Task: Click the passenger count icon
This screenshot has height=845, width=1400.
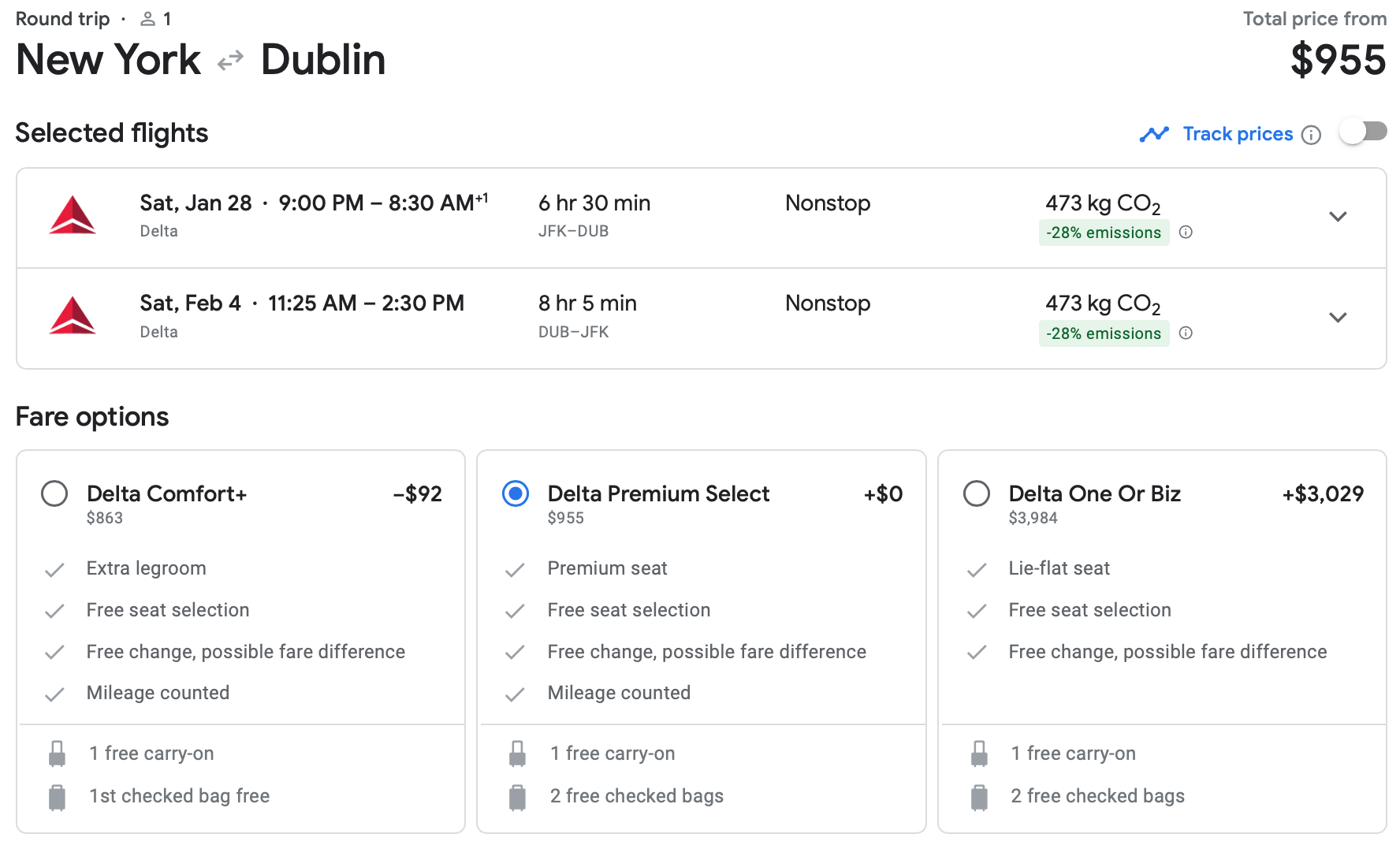Action: click(147, 19)
